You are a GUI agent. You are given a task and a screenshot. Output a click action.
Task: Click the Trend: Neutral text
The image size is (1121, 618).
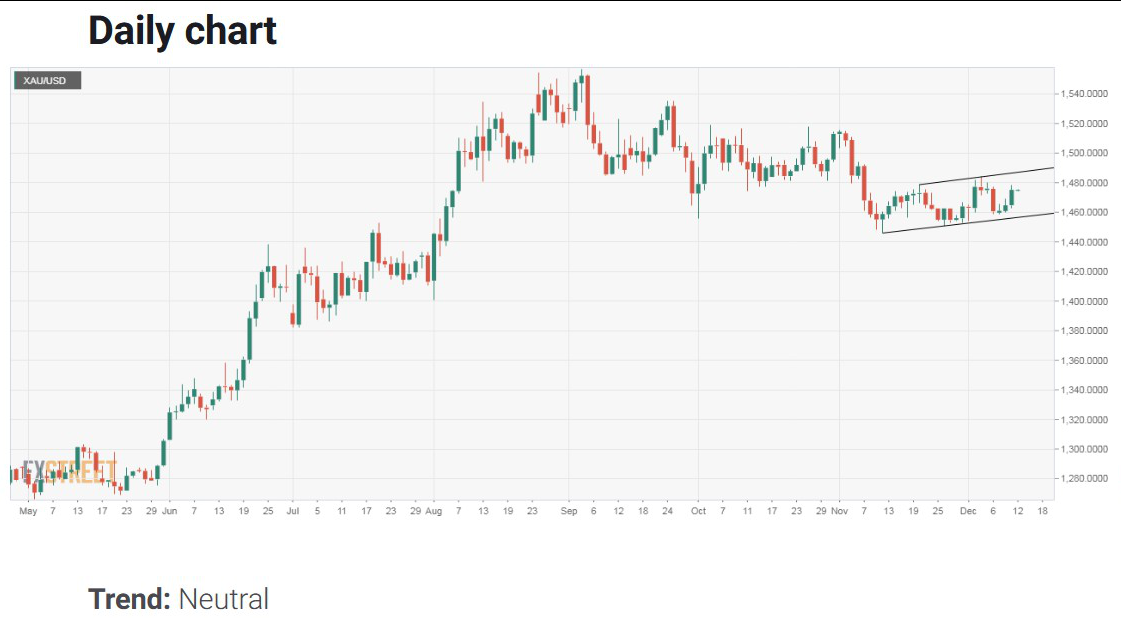click(179, 599)
